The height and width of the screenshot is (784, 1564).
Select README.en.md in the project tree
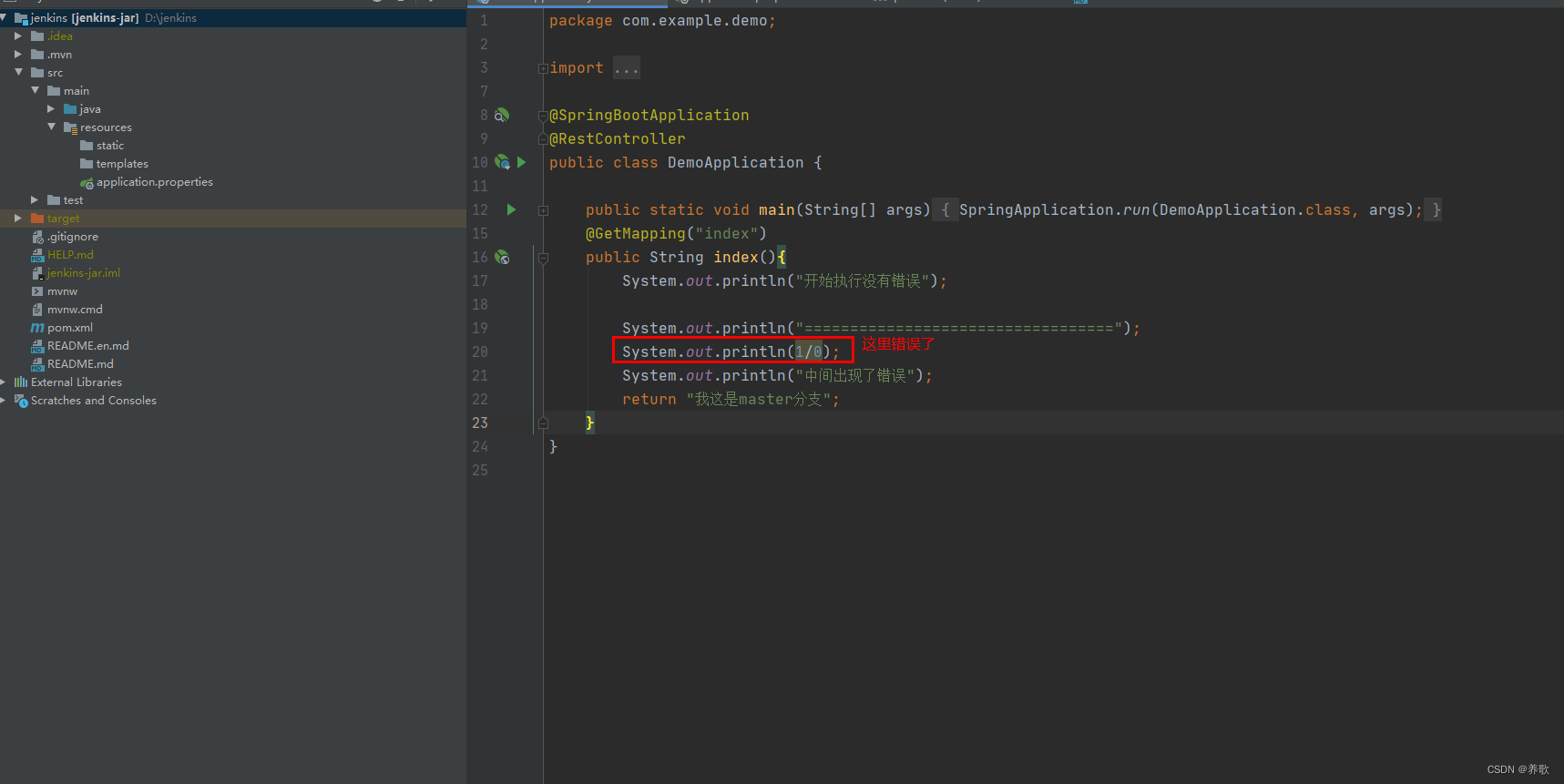tap(88, 346)
